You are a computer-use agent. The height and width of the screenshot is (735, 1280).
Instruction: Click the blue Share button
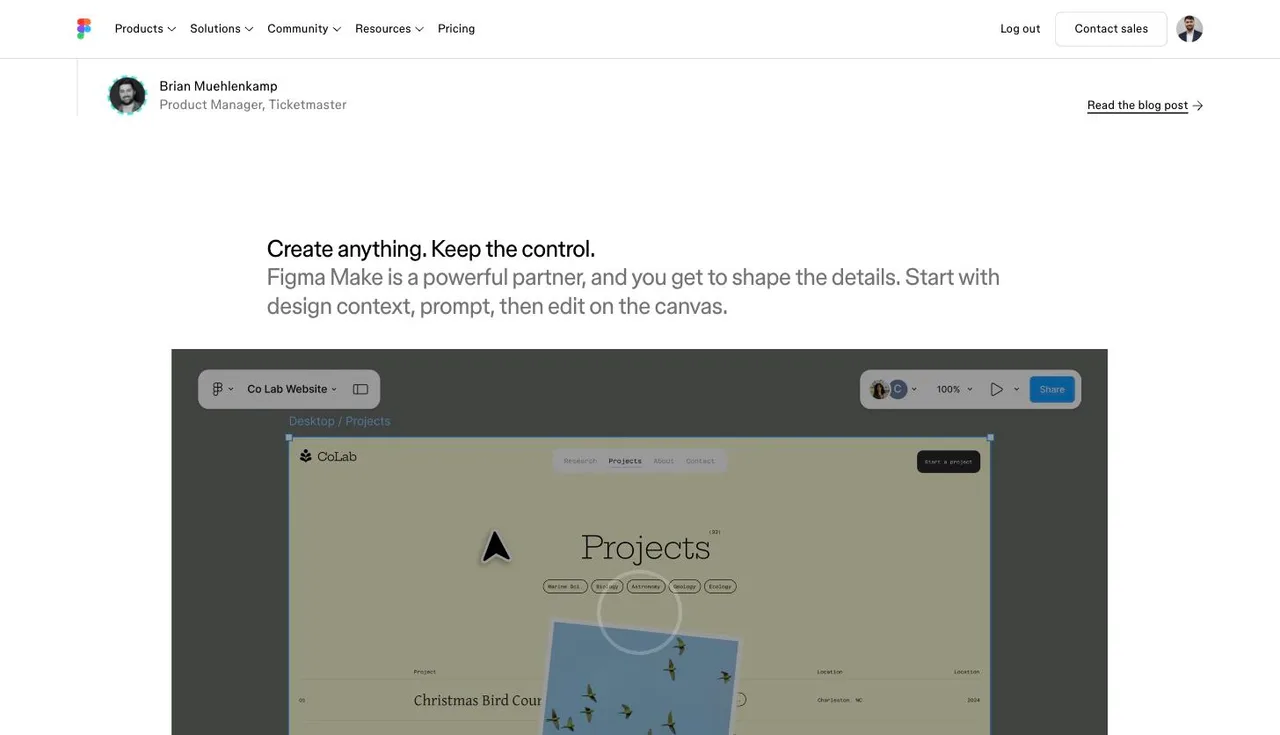pyautogui.click(x=1052, y=389)
